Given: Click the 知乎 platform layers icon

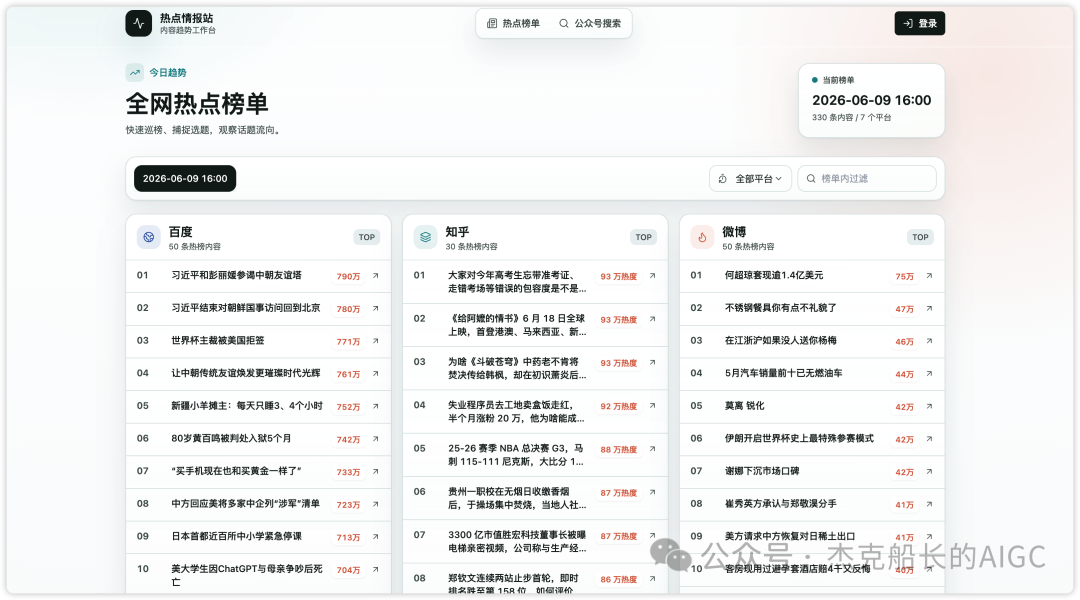Looking at the screenshot, I should [425, 237].
